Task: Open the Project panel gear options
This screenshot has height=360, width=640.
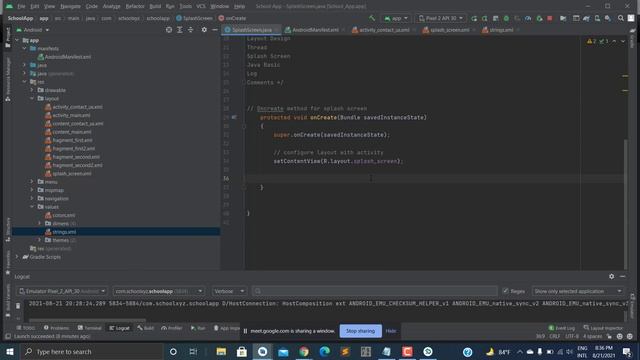Action: pos(204,30)
